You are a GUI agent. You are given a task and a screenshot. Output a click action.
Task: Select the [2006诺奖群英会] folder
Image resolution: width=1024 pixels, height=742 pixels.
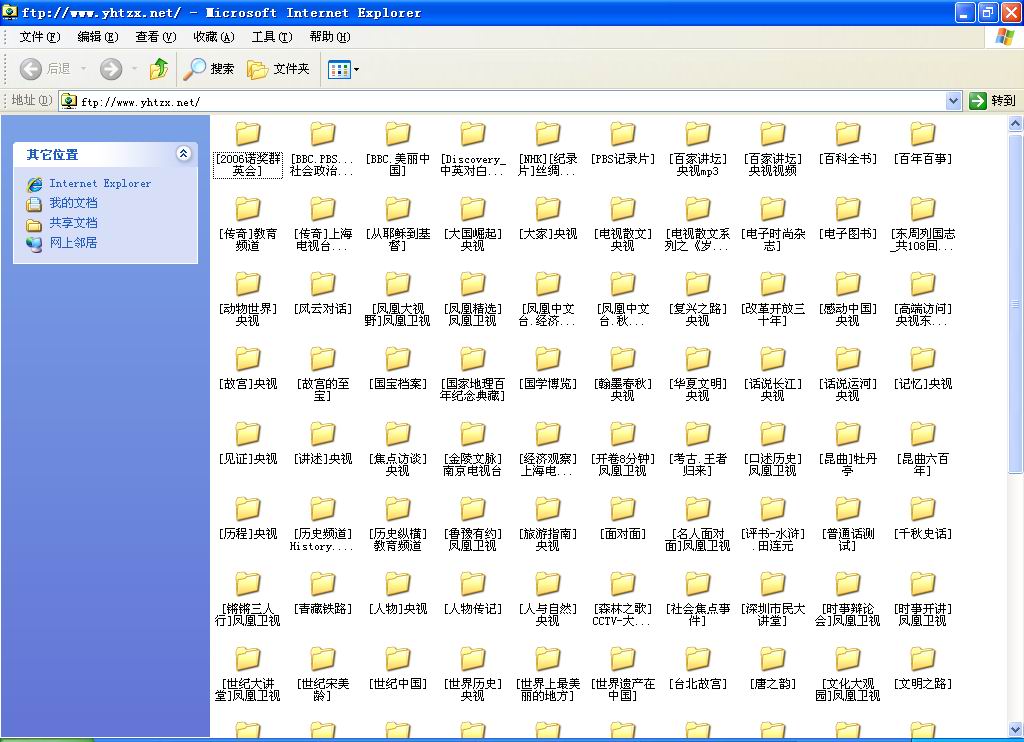point(247,135)
